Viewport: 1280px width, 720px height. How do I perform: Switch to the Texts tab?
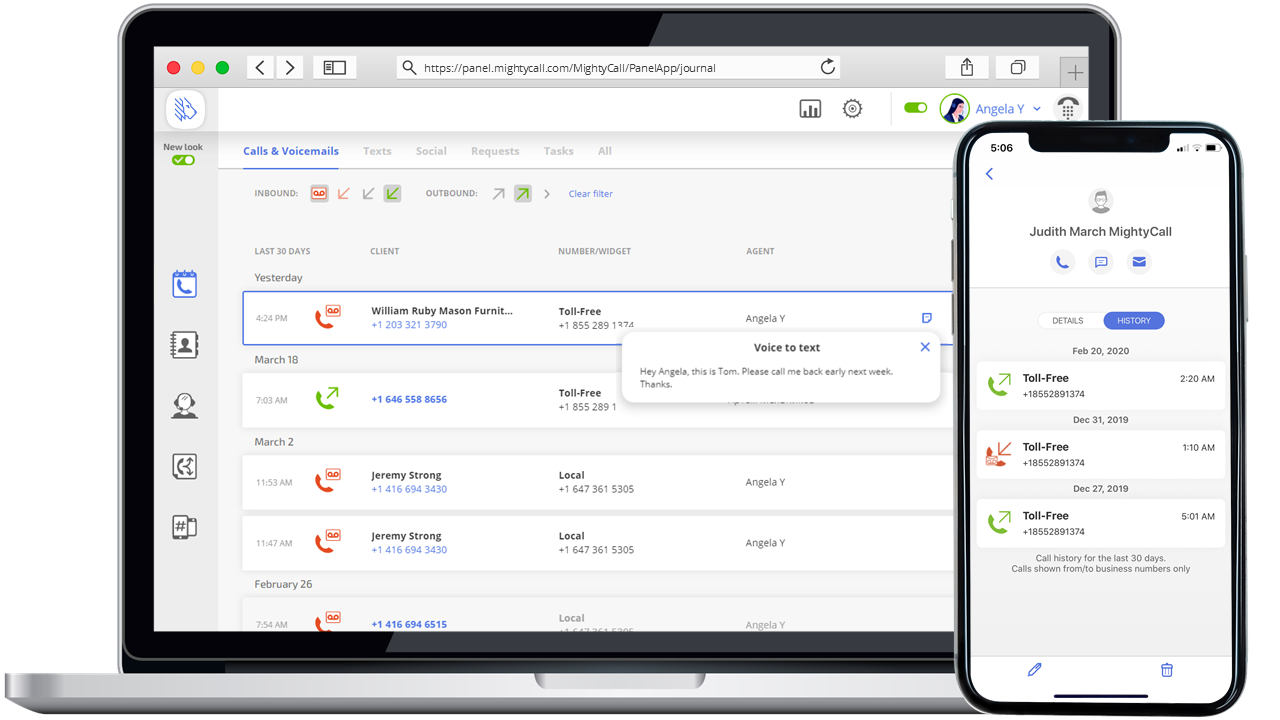click(377, 151)
